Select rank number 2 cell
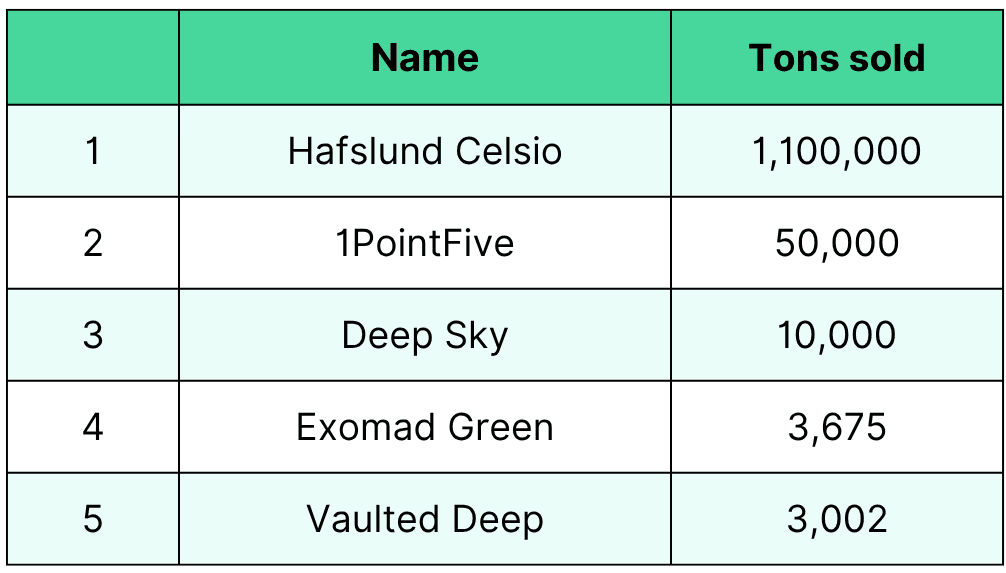Image resolution: width=1006 pixels, height=573 pixels. click(x=93, y=243)
